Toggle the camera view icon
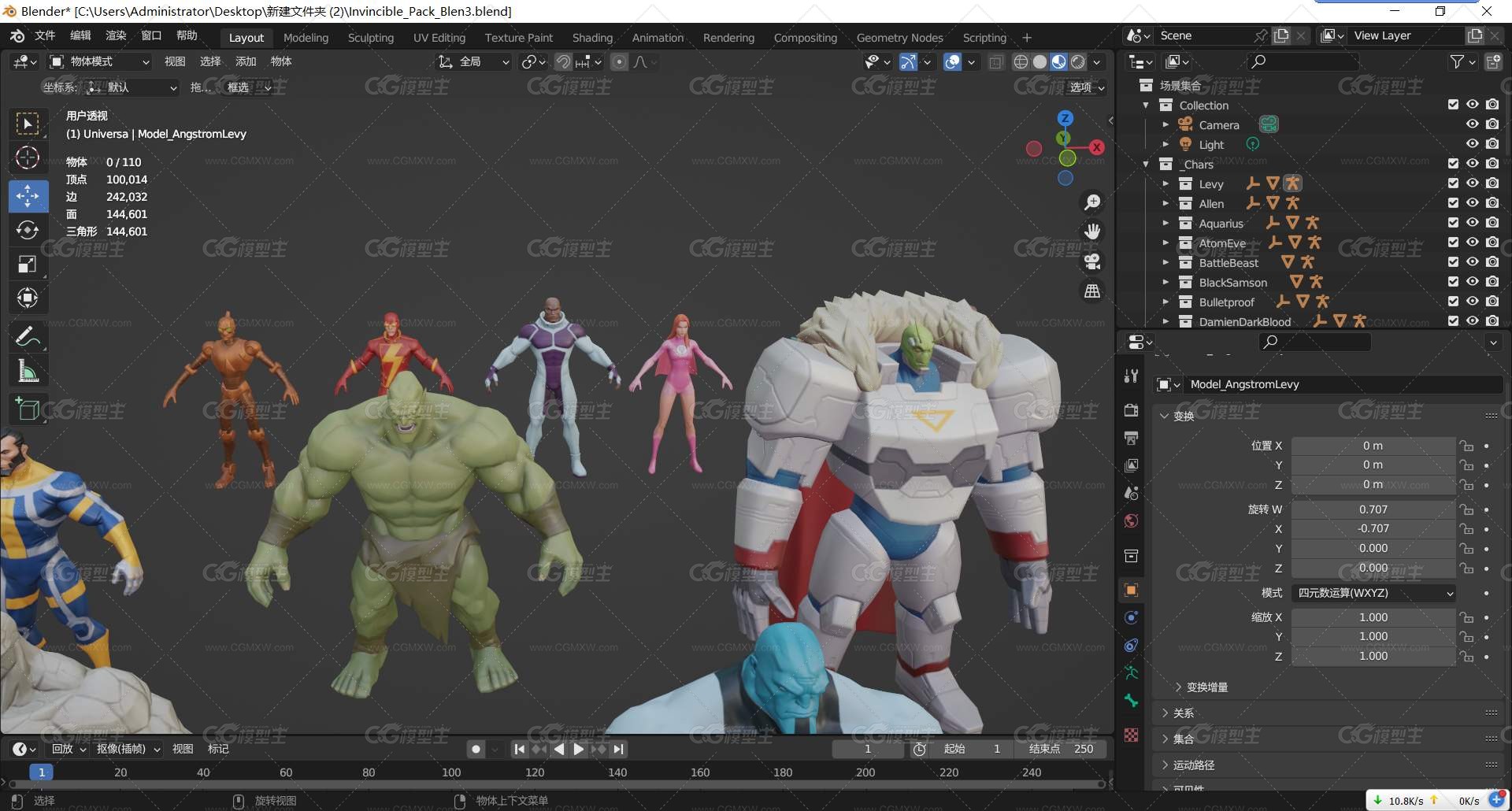Screen dimensions: 1512x811 tap(1092, 261)
